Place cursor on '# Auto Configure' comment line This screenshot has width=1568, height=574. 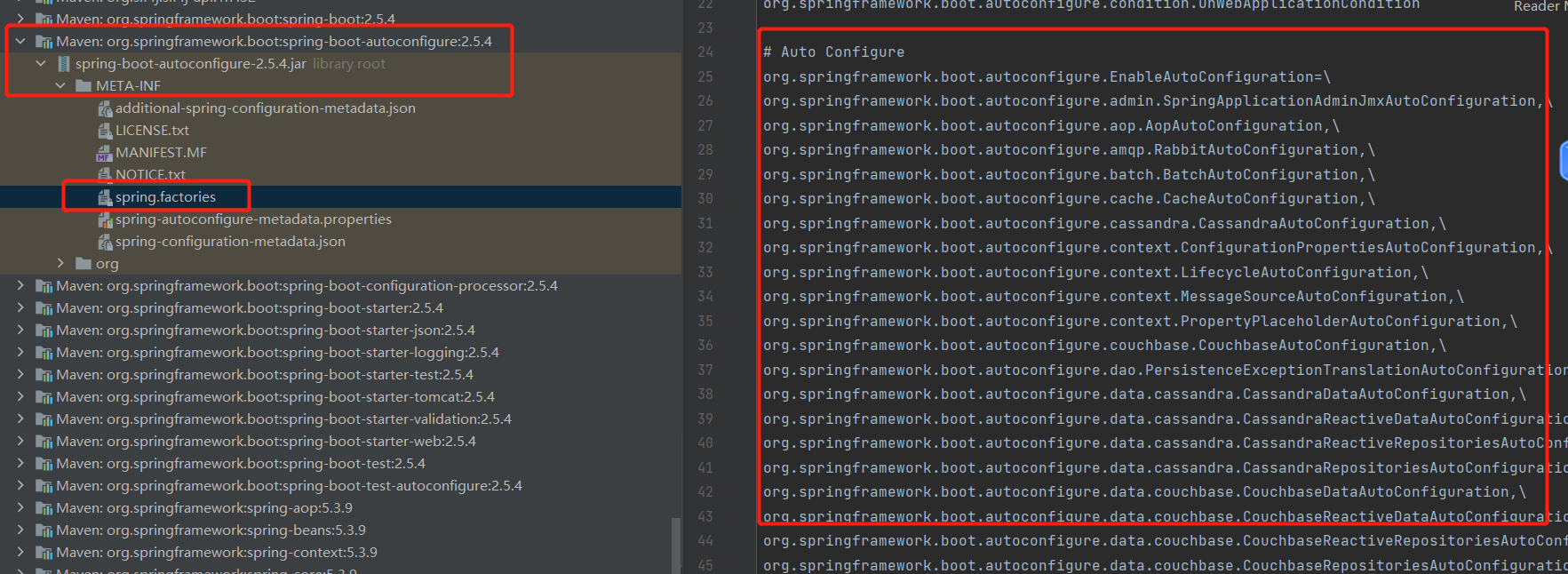click(x=833, y=52)
